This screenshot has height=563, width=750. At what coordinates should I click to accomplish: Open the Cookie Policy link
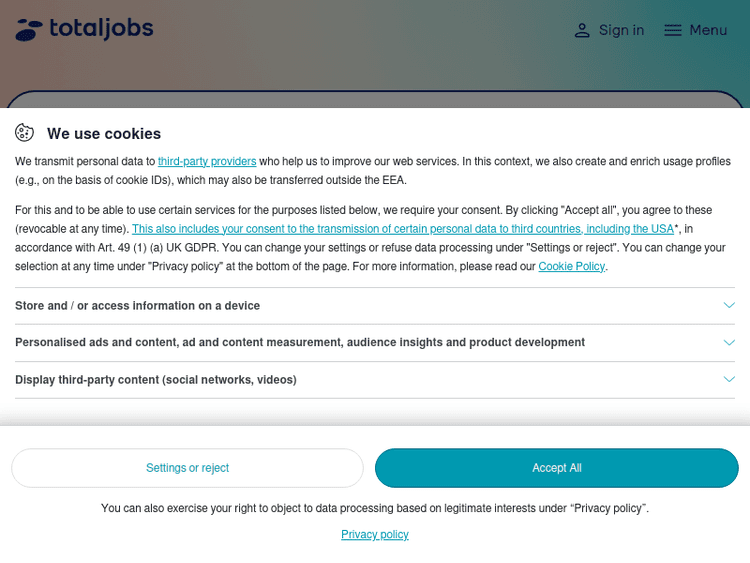click(x=571, y=266)
